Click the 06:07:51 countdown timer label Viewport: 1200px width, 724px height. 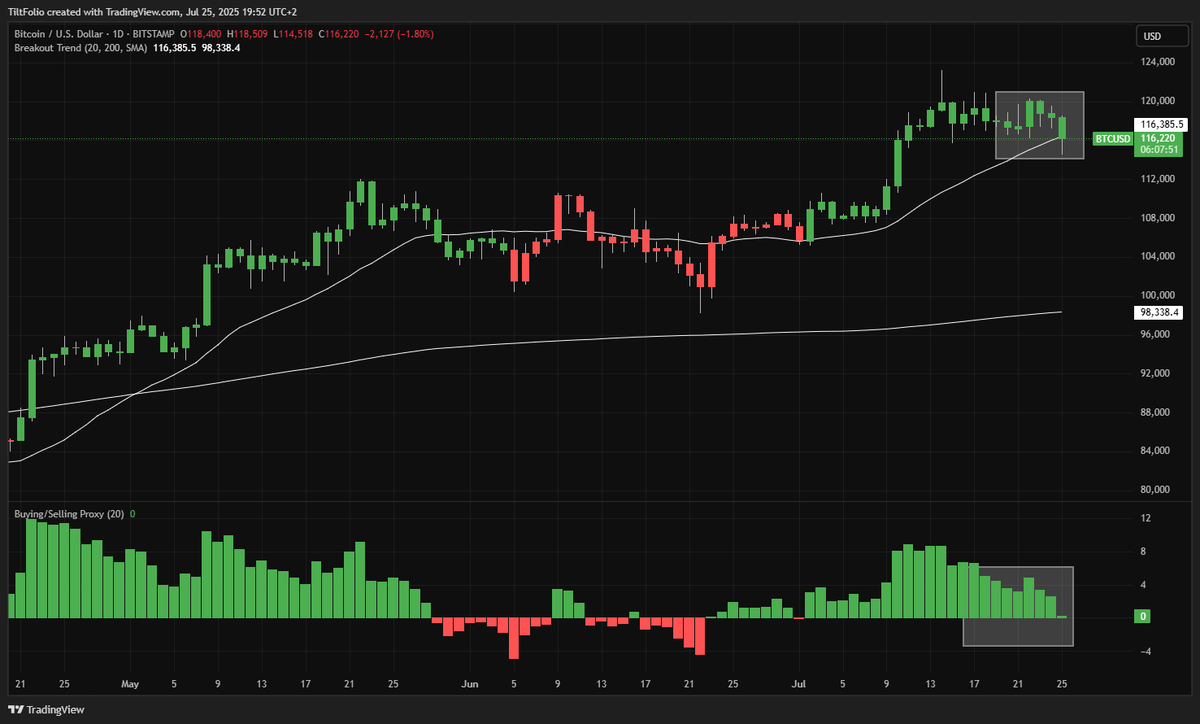point(1160,150)
